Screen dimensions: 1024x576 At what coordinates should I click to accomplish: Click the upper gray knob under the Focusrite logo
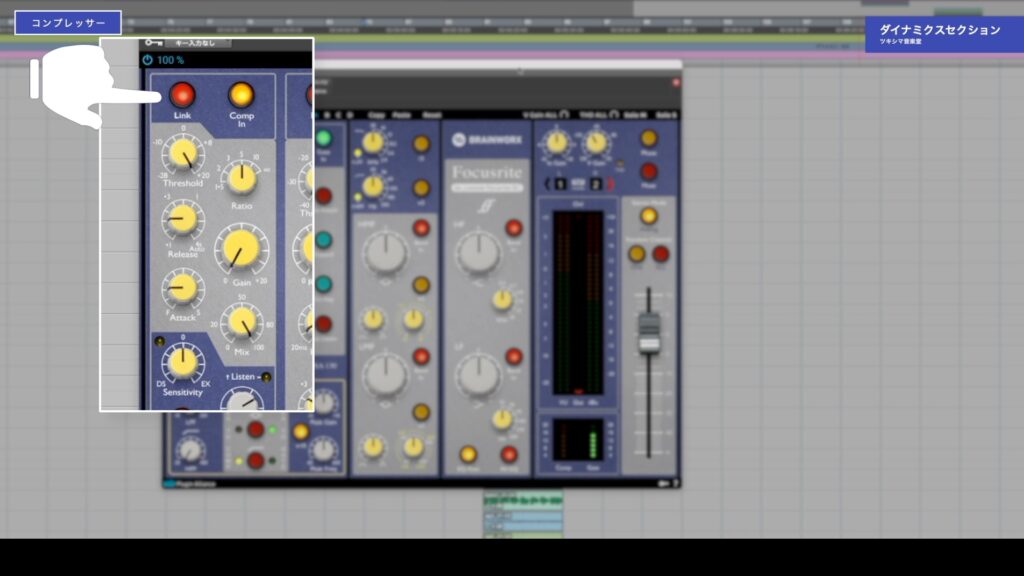coord(478,252)
